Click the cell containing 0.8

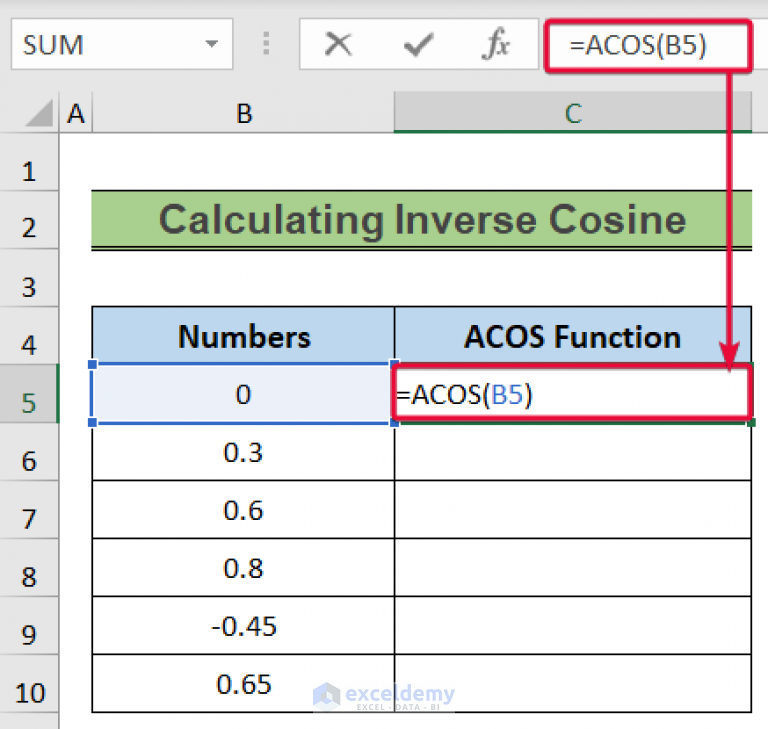(x=243, y=567)
